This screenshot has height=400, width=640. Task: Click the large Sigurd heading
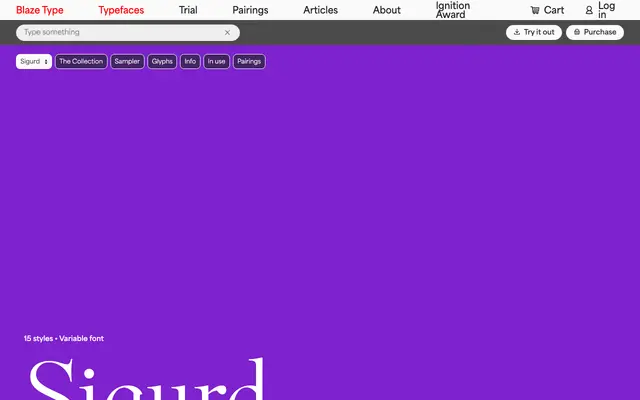pos(147,379)
